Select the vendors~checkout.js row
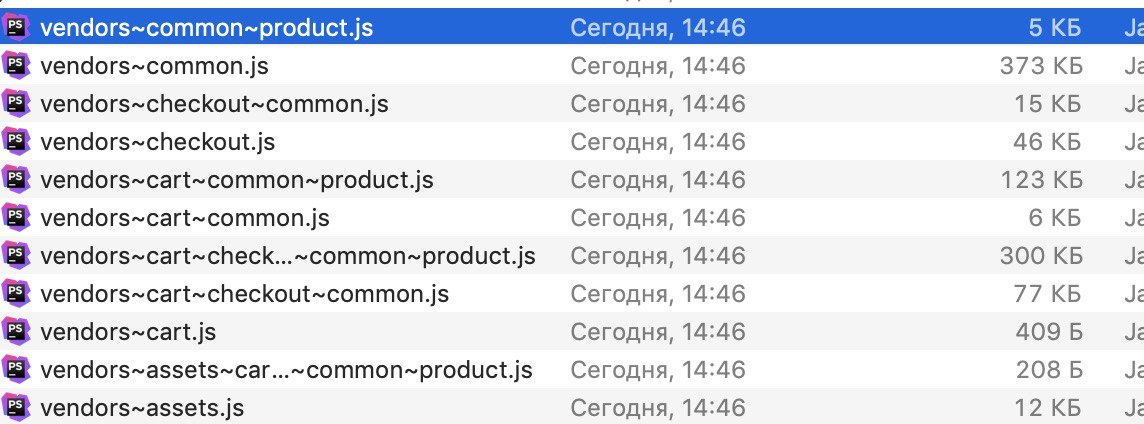This screenshot has width=1144, height=424. coord(572,142)
